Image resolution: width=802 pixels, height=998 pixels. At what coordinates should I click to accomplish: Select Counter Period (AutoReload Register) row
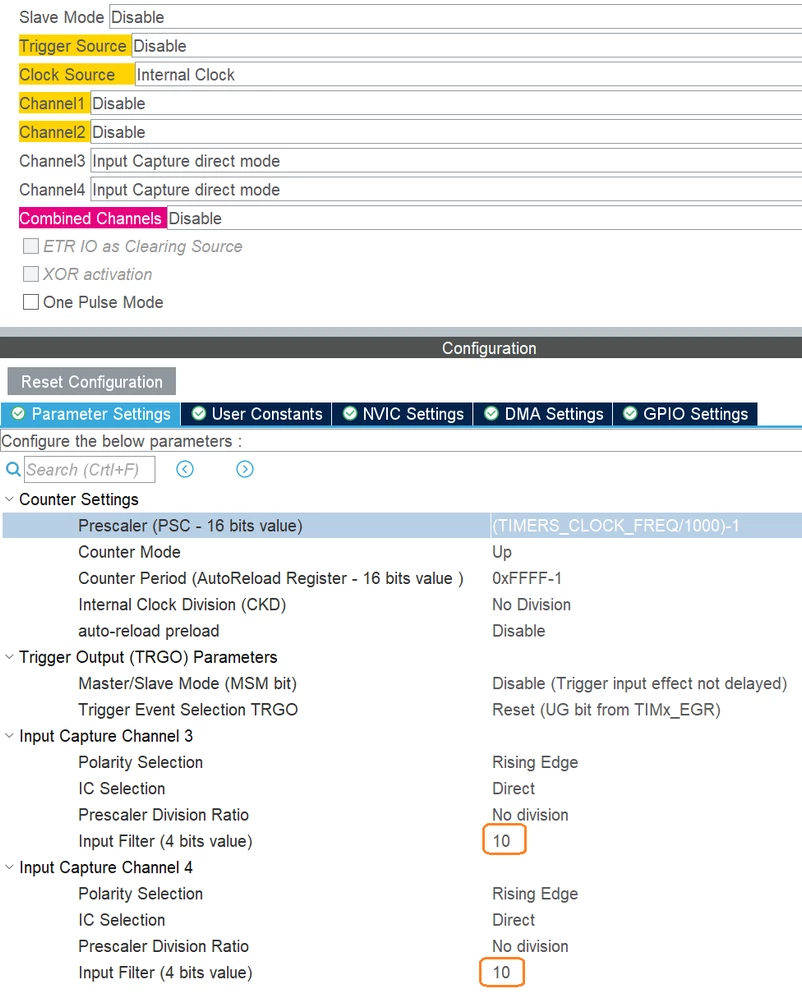(x=402, y=578)
